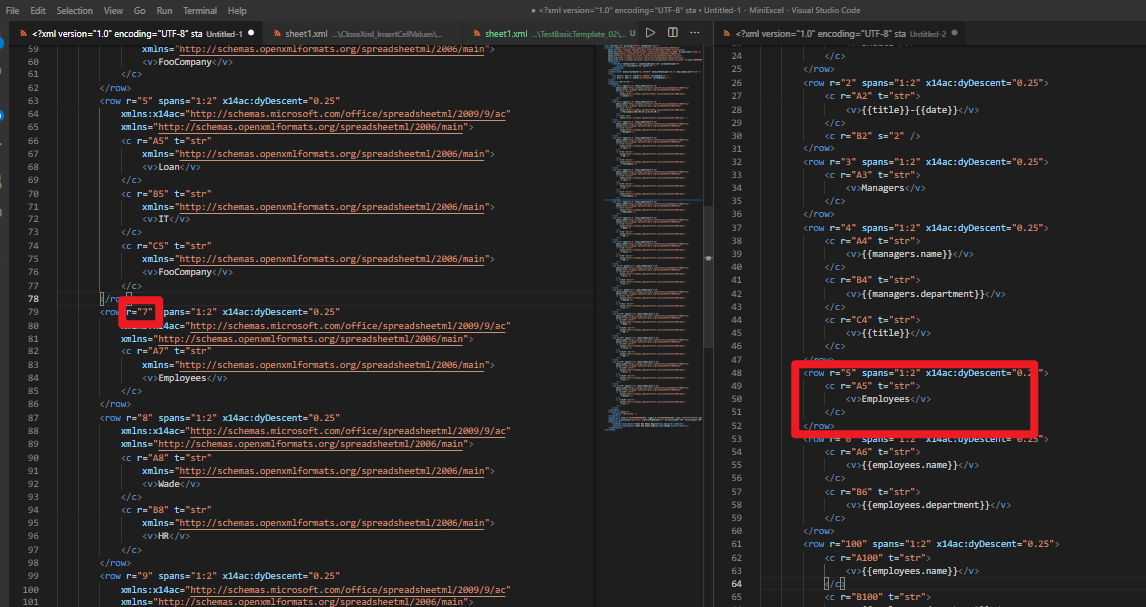Click {{employees.name}} on right line 55

909,465
